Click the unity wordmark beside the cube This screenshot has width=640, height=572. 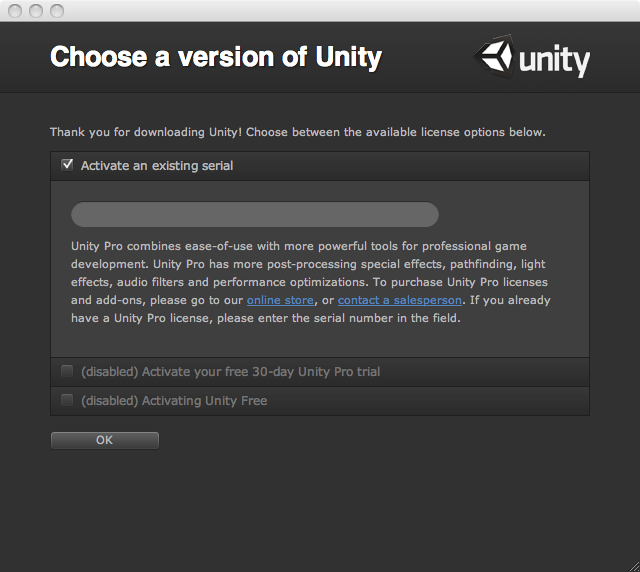(x=554, y=60)
